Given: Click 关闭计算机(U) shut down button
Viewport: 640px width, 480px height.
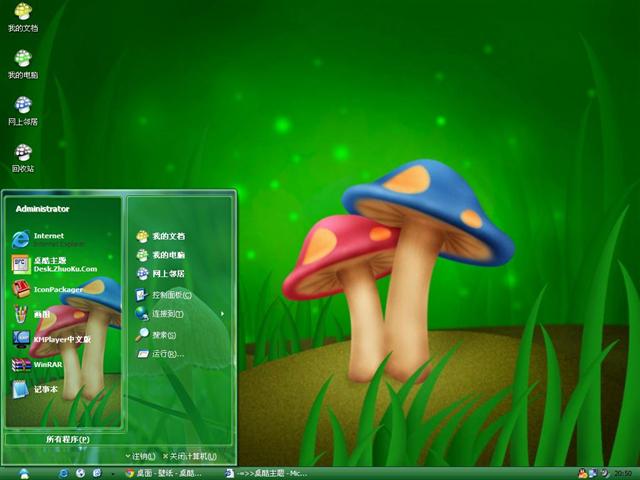Looking at the screenshot, I should [x=190, y=456].
